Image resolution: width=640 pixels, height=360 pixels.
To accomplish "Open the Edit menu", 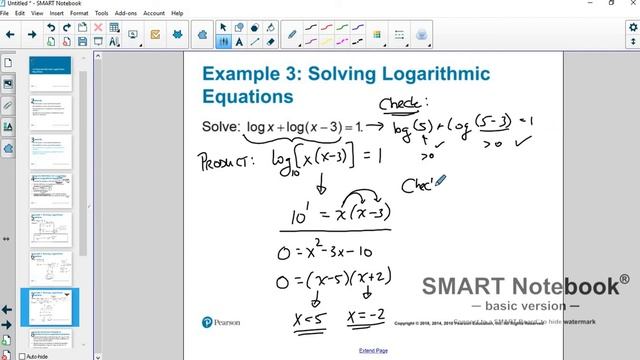I will [x=20, y=13].
